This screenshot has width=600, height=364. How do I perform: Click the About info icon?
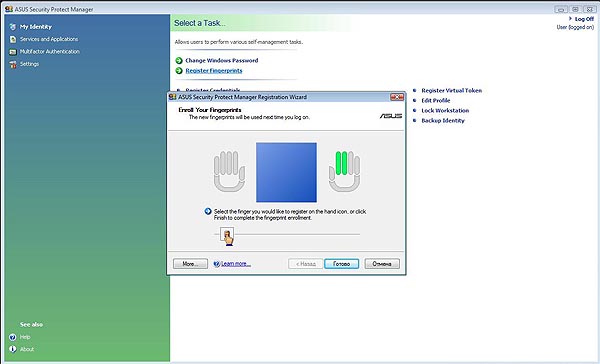(13, 349)
